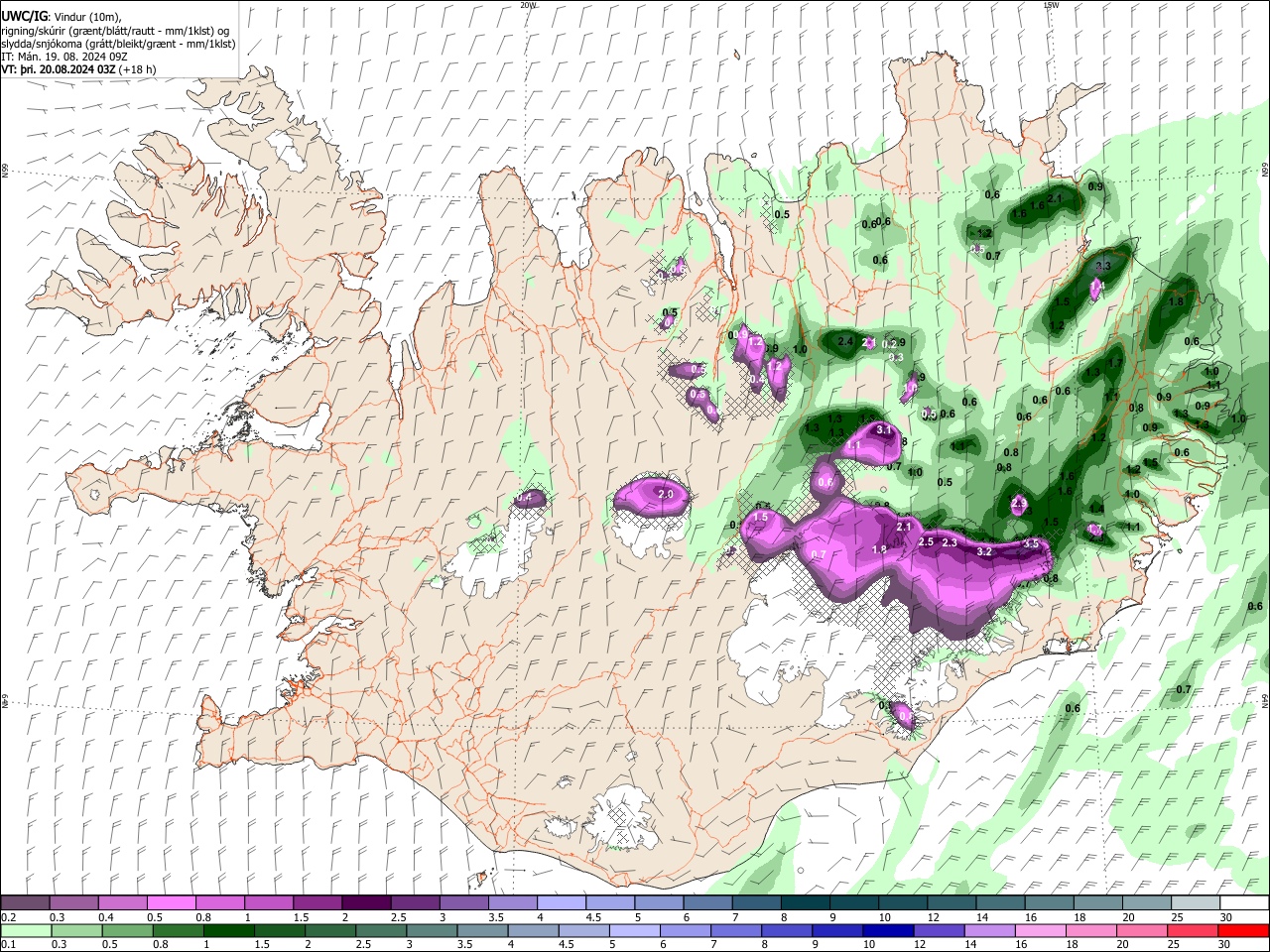
Task: Select the darkest green swatch between 1 and 1.5, lower legend
Action: [227, 930]
